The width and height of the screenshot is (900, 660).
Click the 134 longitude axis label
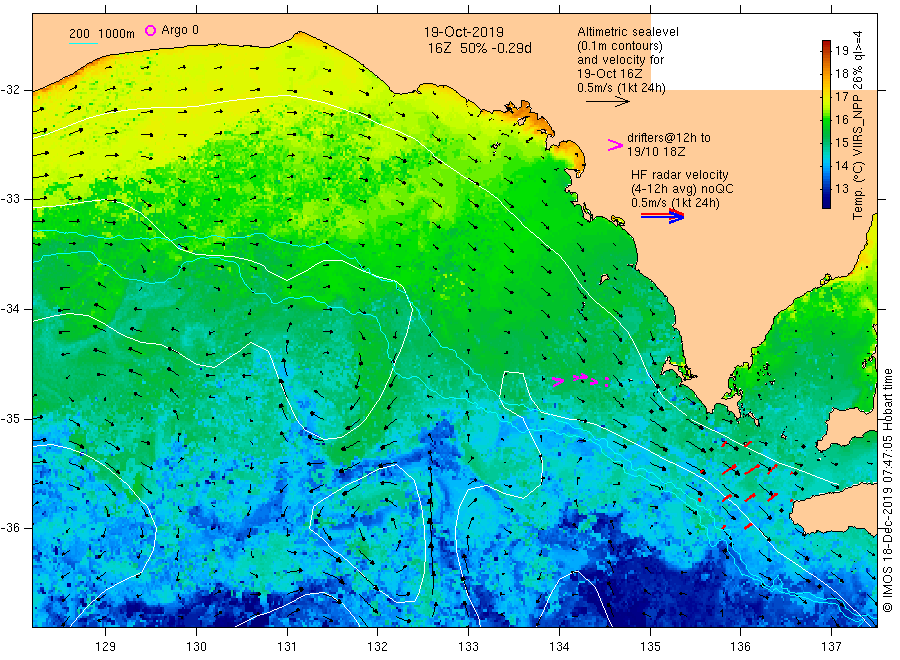pyautogui.click(x=559, y=647)
